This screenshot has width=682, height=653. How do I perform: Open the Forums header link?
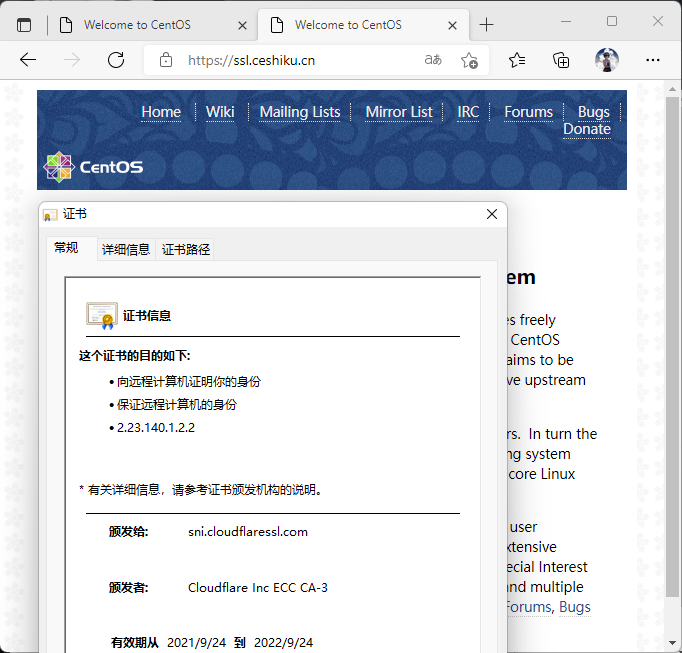(528, 112)
